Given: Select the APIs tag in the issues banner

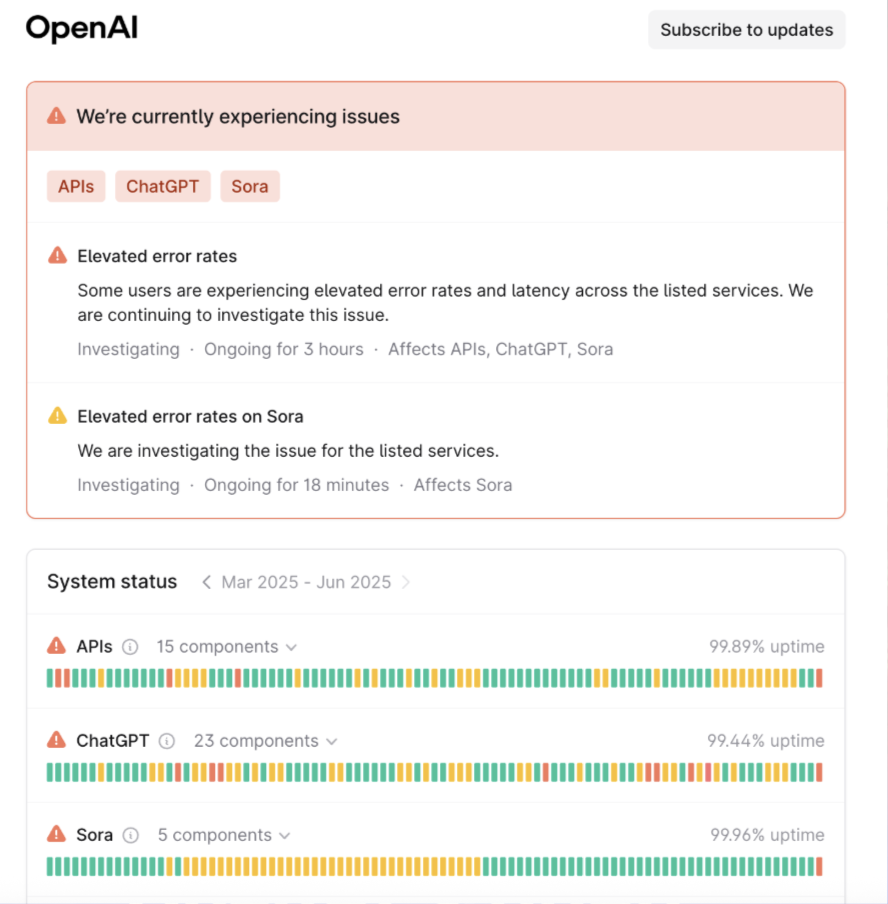Looking at the screenshot, I should (76, 186).
